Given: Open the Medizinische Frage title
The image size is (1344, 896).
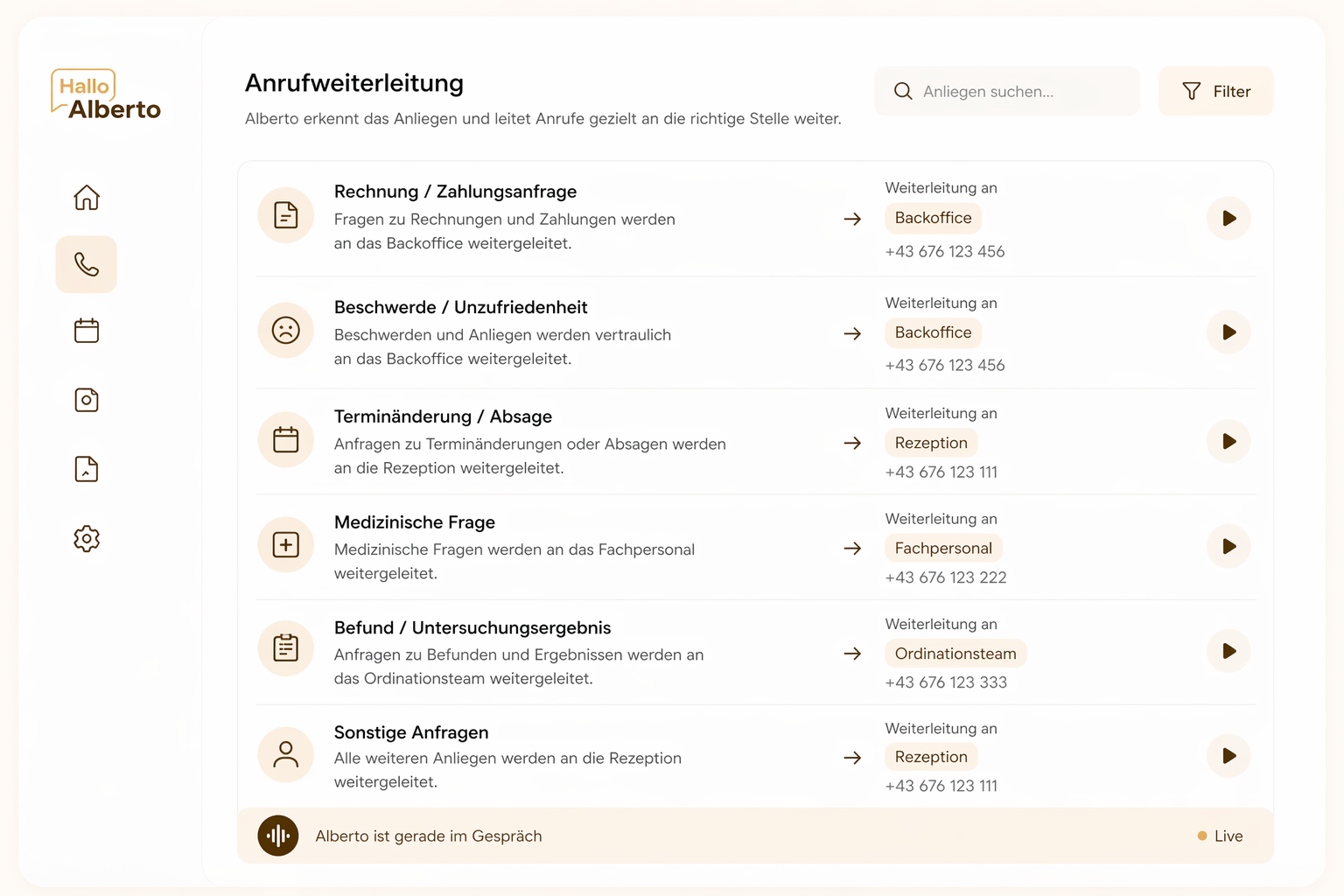Looking at the screenshot, I should tap(415, 522).
